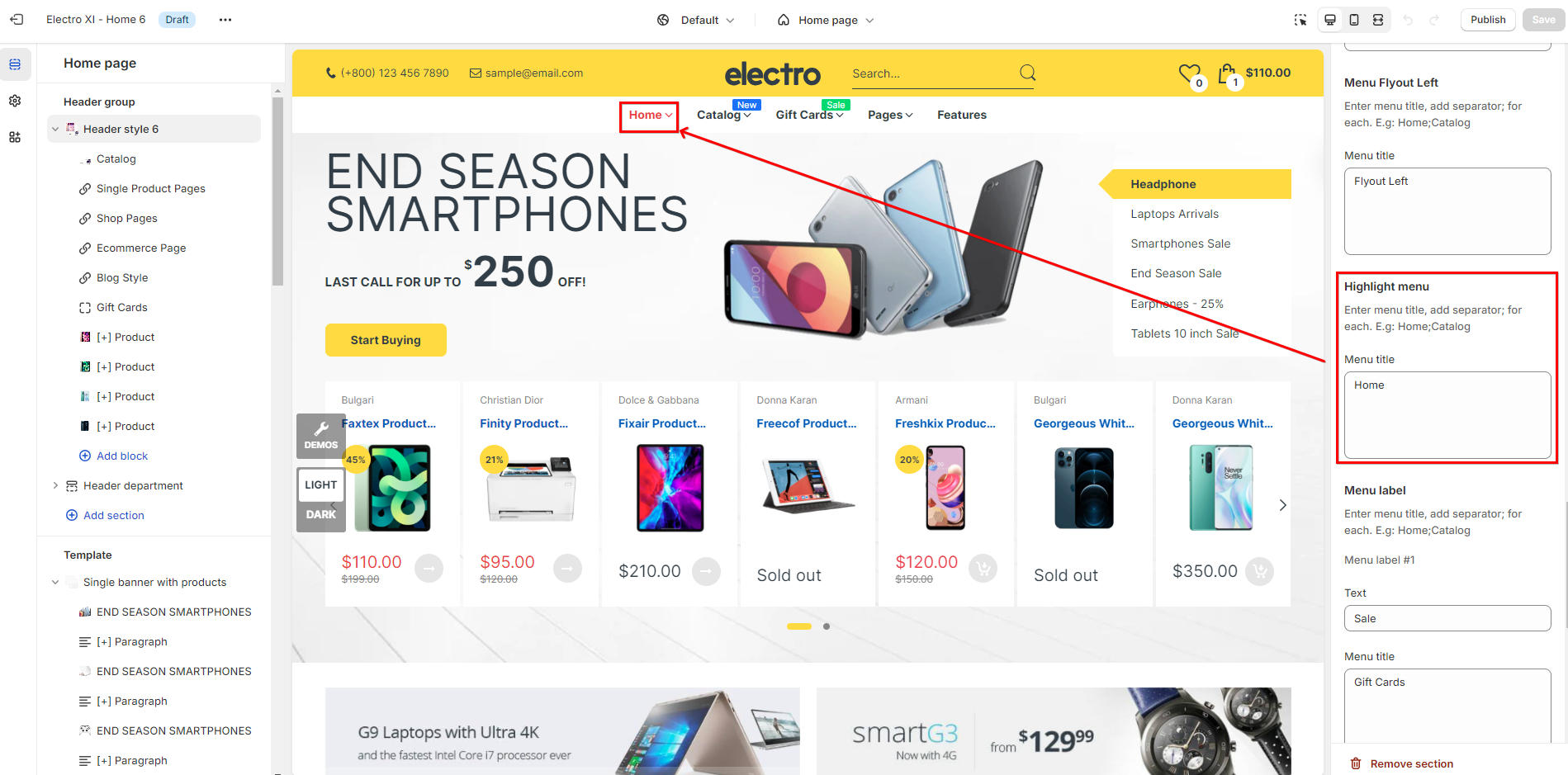Viewport: 1568px width, 775px height.
Task: Click the exit editor back icon
Action: point(17,19)
